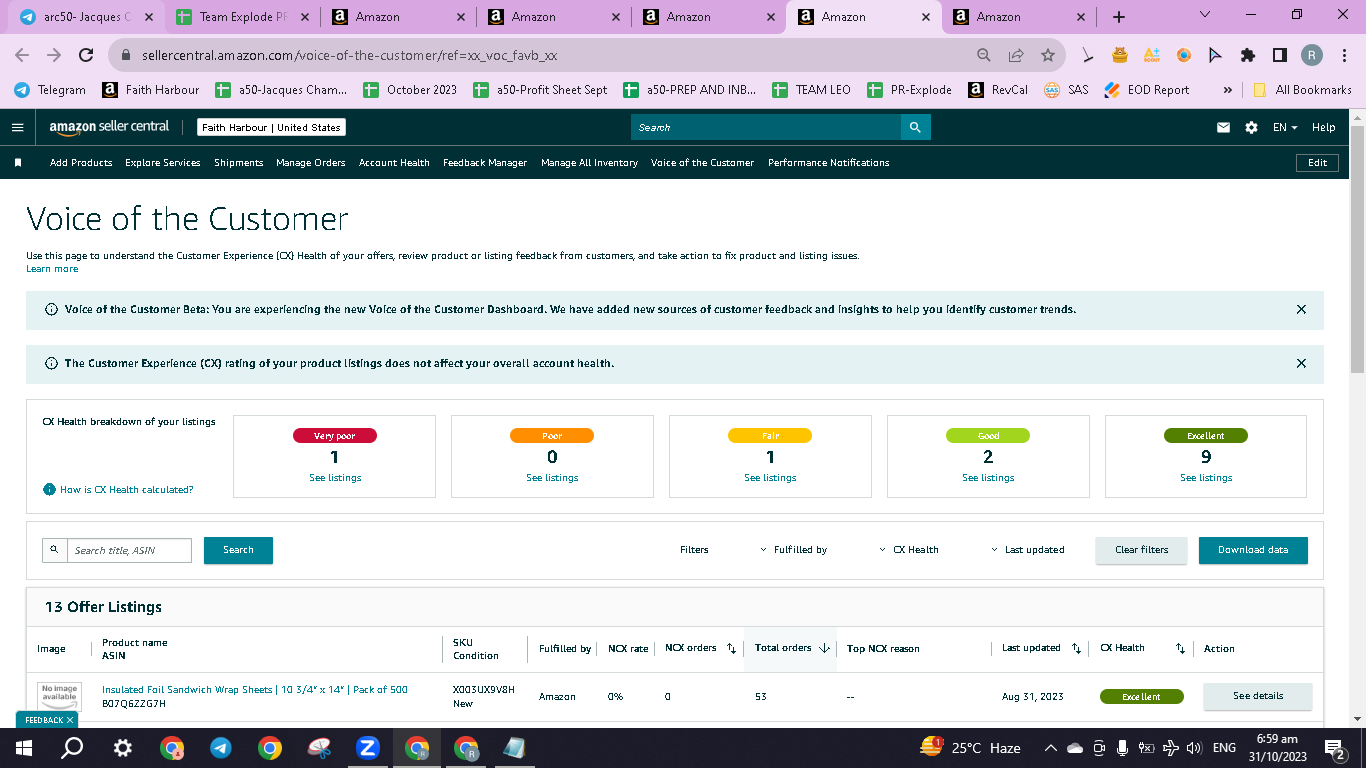Sort listings by NCX orders
The height and width of the screenshot is (768, 1366).
coord(731,648)
